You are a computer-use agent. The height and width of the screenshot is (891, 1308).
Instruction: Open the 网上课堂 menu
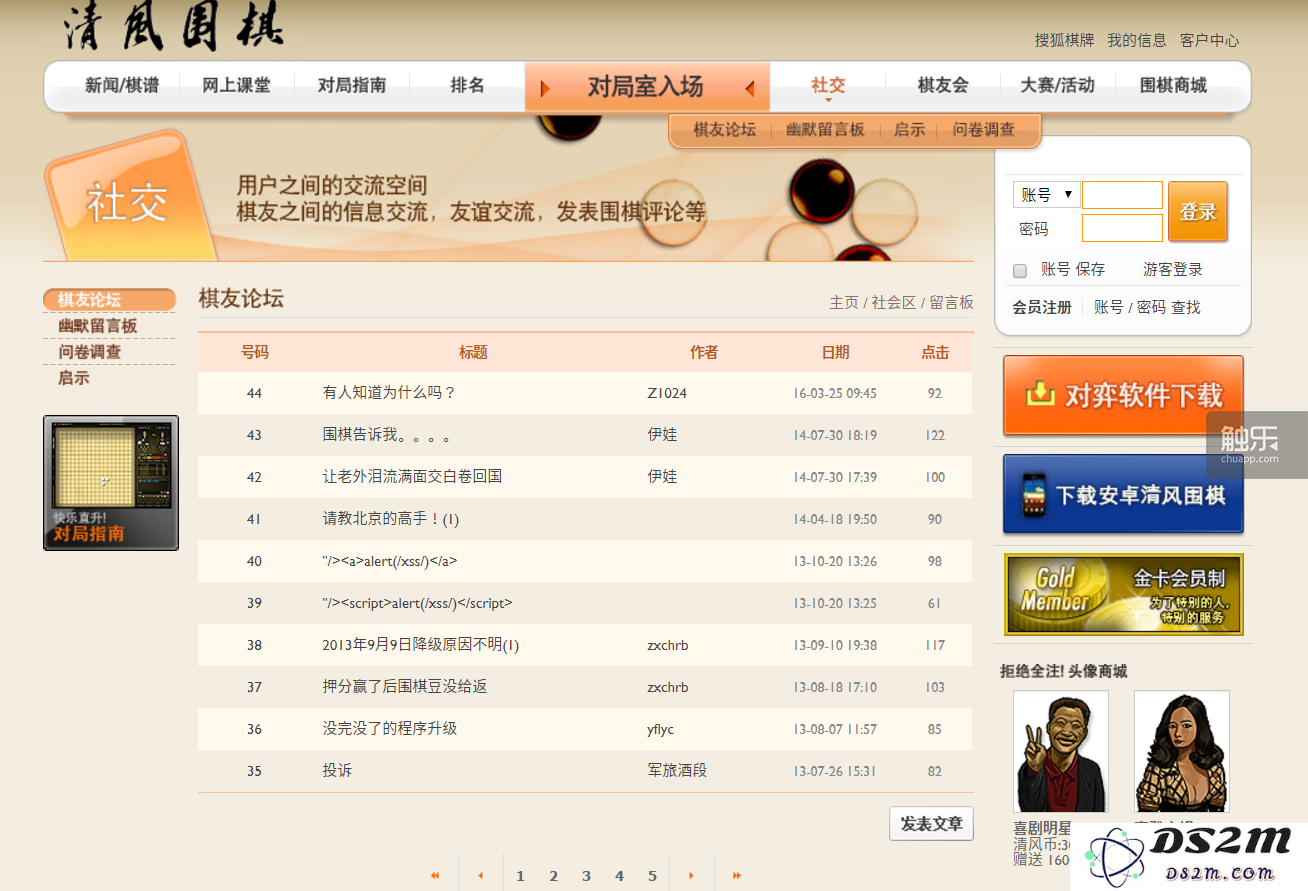tap(236, 86)
